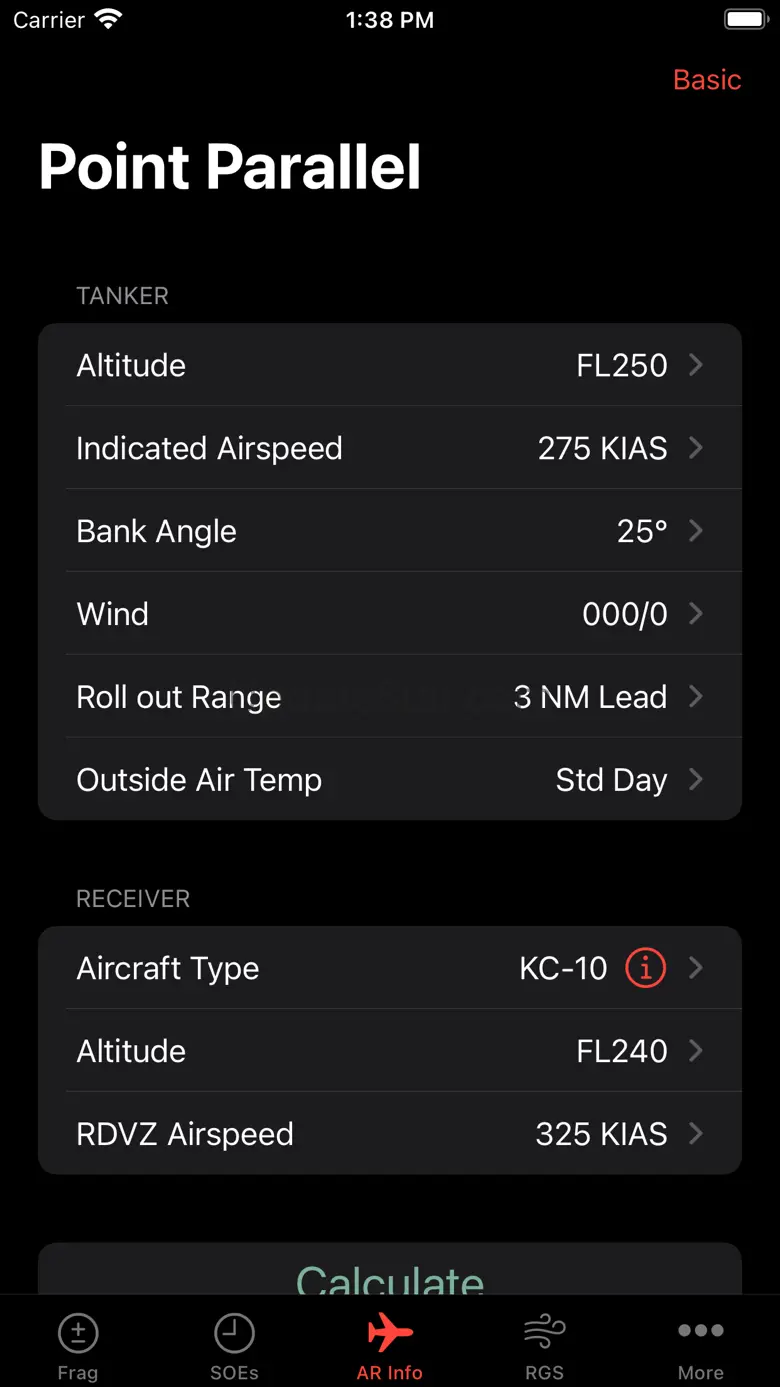The image size is (780, 1387).
Task: Select the AR Info airplane icon
Action: 390,1332
